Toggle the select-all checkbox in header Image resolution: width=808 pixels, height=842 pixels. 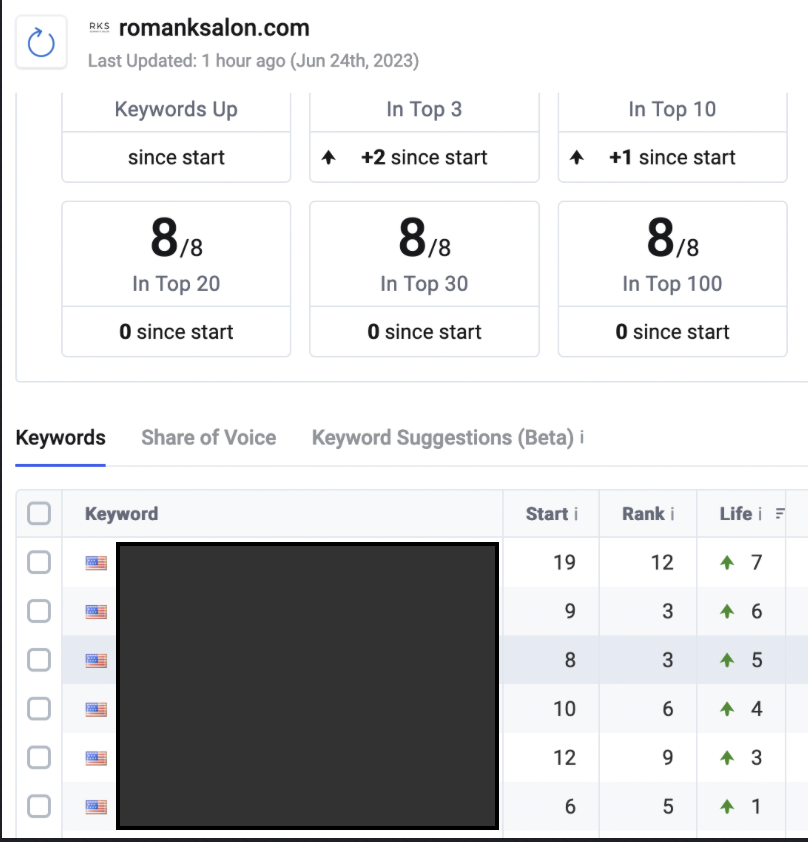(x=39, y=513)
